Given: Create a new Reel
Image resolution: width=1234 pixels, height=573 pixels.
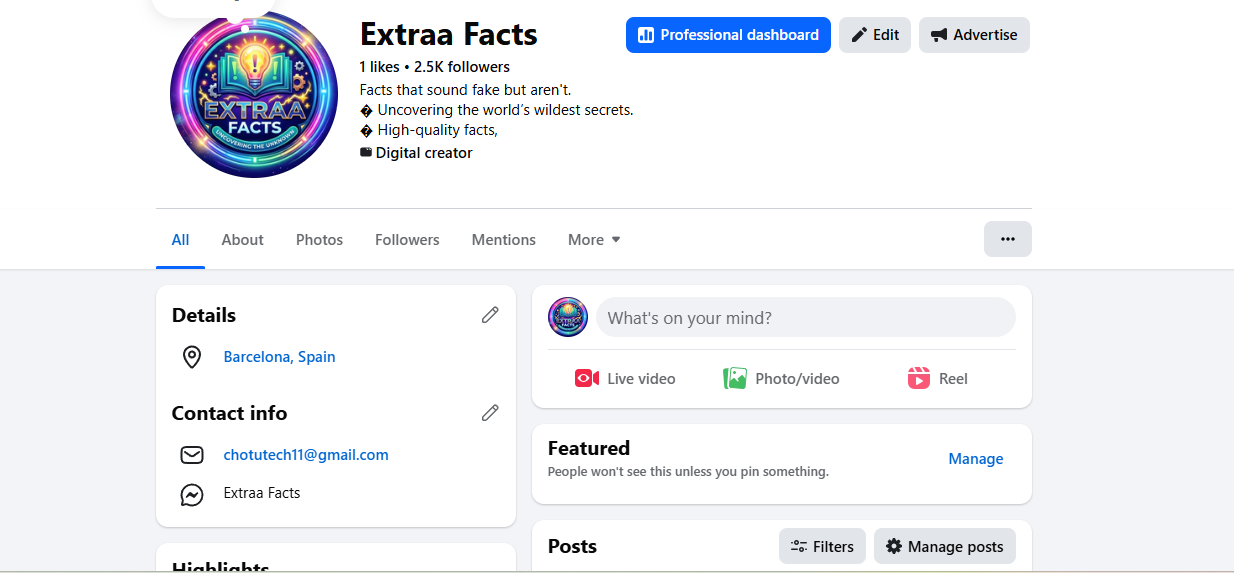Looking at the screenshot, I should click(937, 379).
